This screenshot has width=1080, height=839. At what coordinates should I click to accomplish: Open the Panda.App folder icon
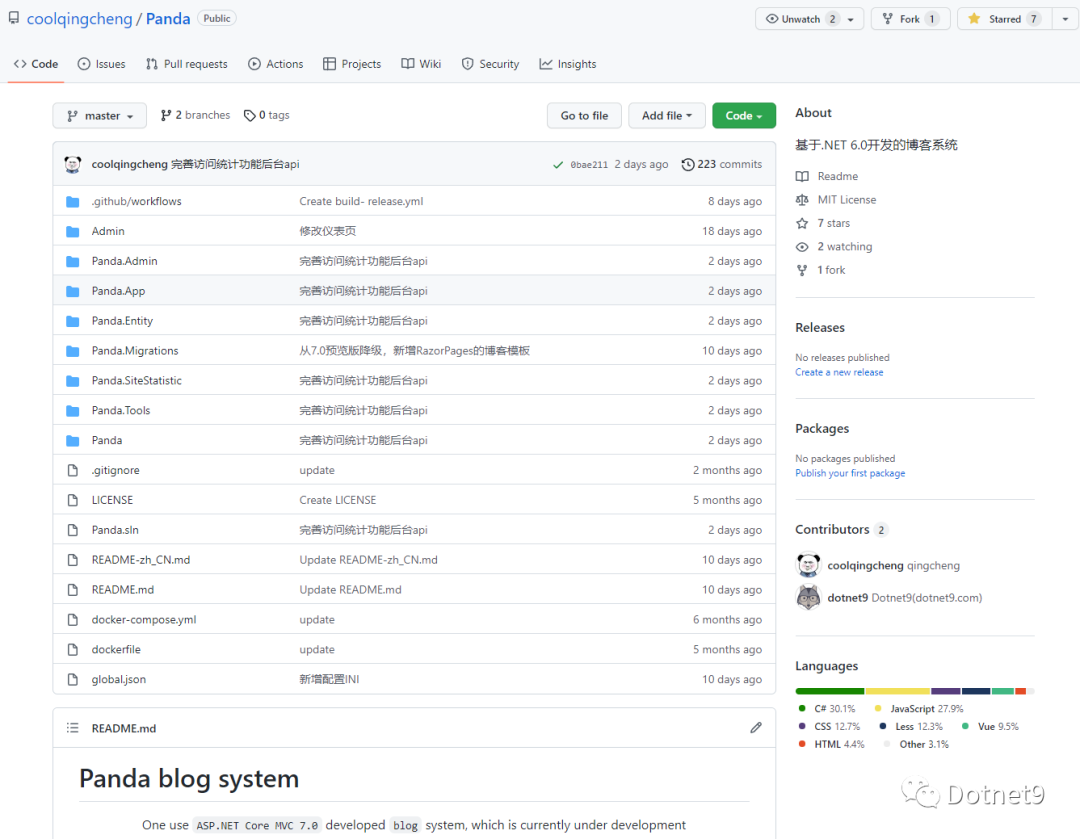72,291
